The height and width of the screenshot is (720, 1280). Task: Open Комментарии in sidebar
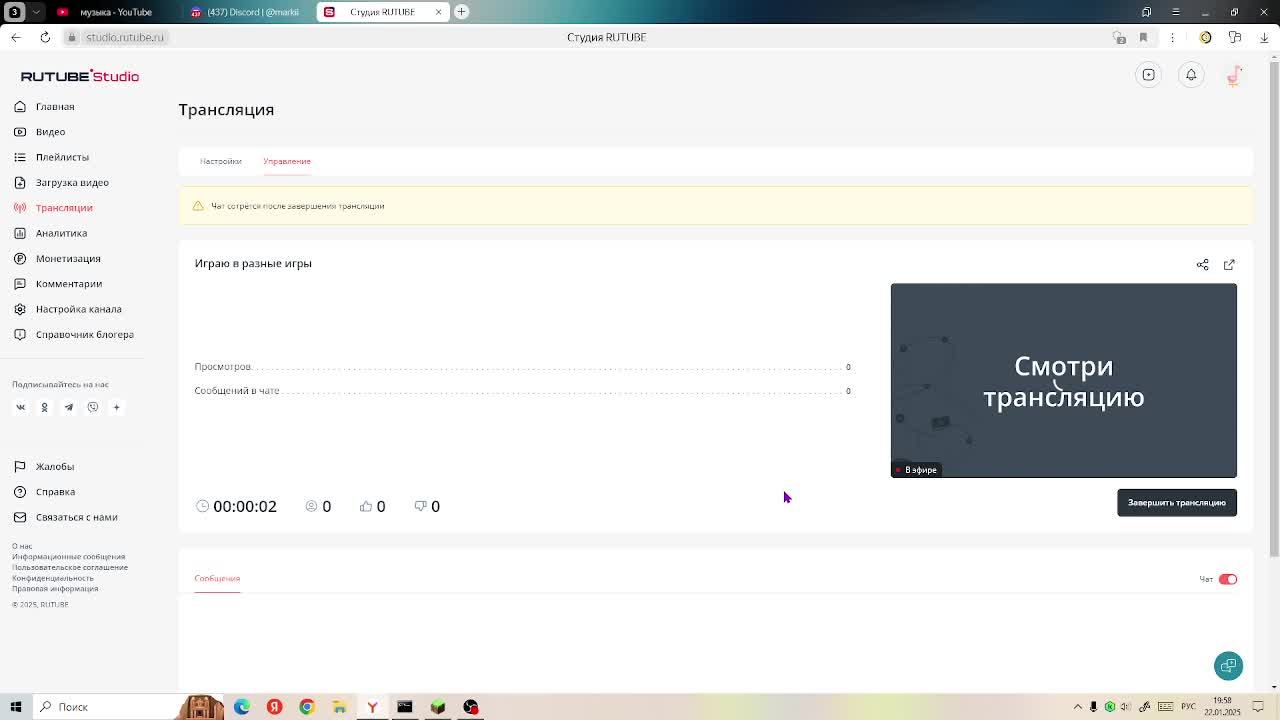(69, 284)
